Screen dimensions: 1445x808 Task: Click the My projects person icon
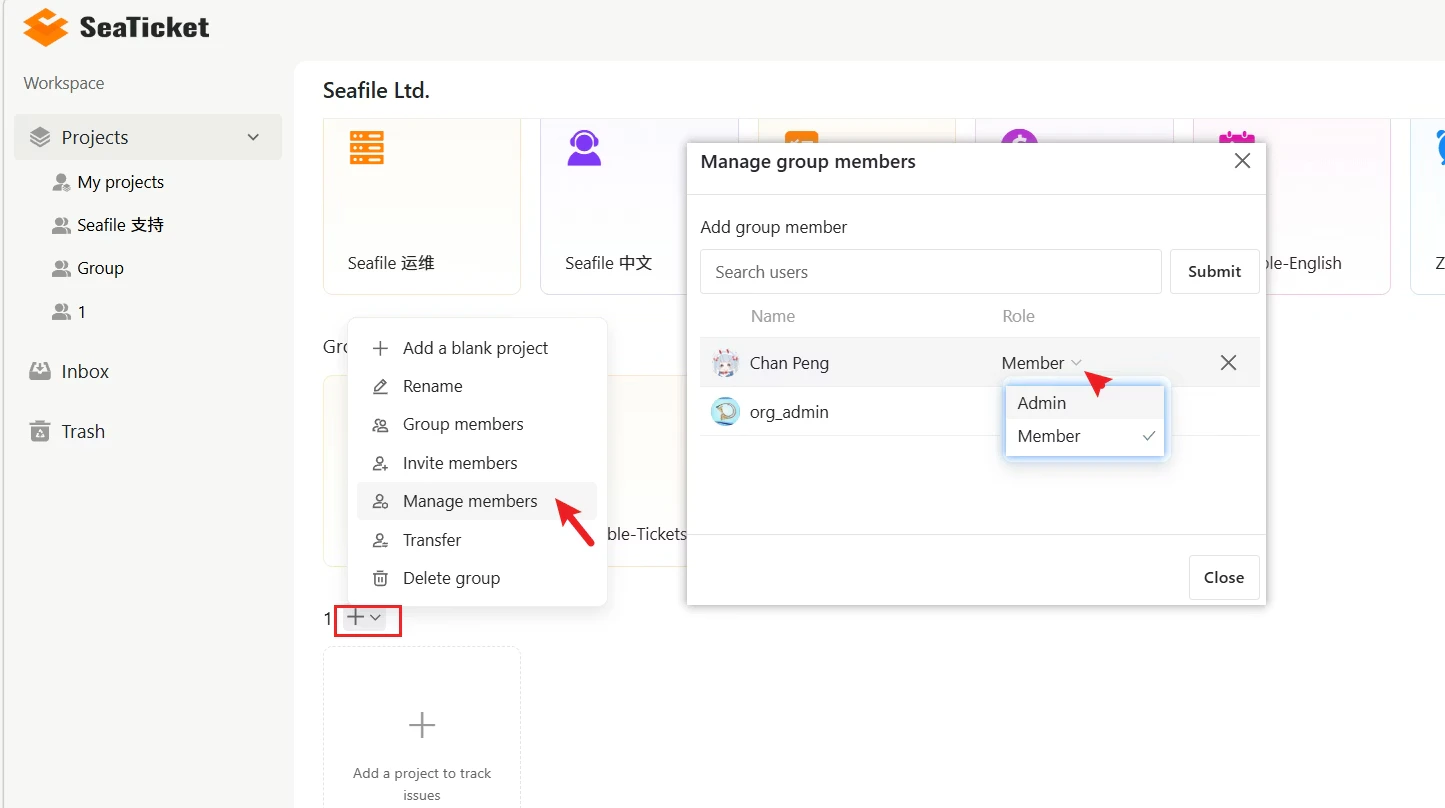61,182
